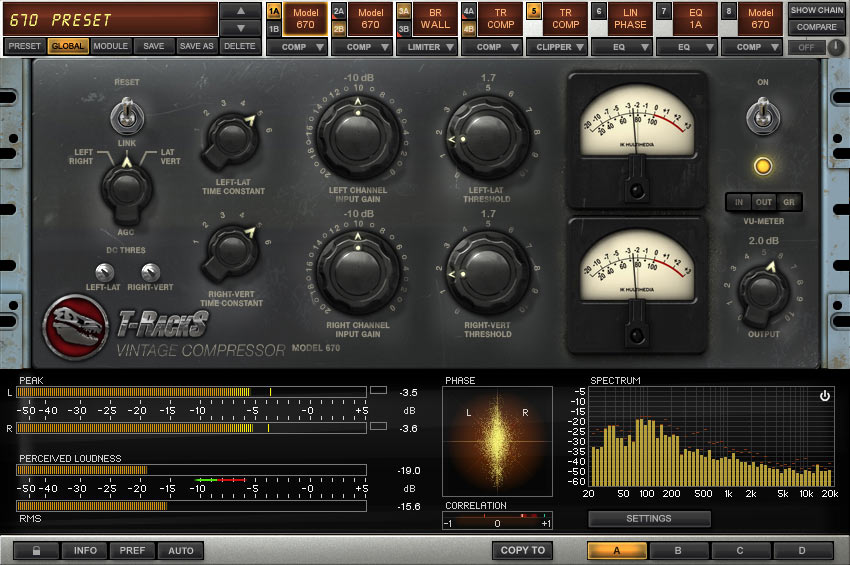Screen dimensions: 850x565
Task: Select slot 3A in the chain
Action: tap(404, 11)
